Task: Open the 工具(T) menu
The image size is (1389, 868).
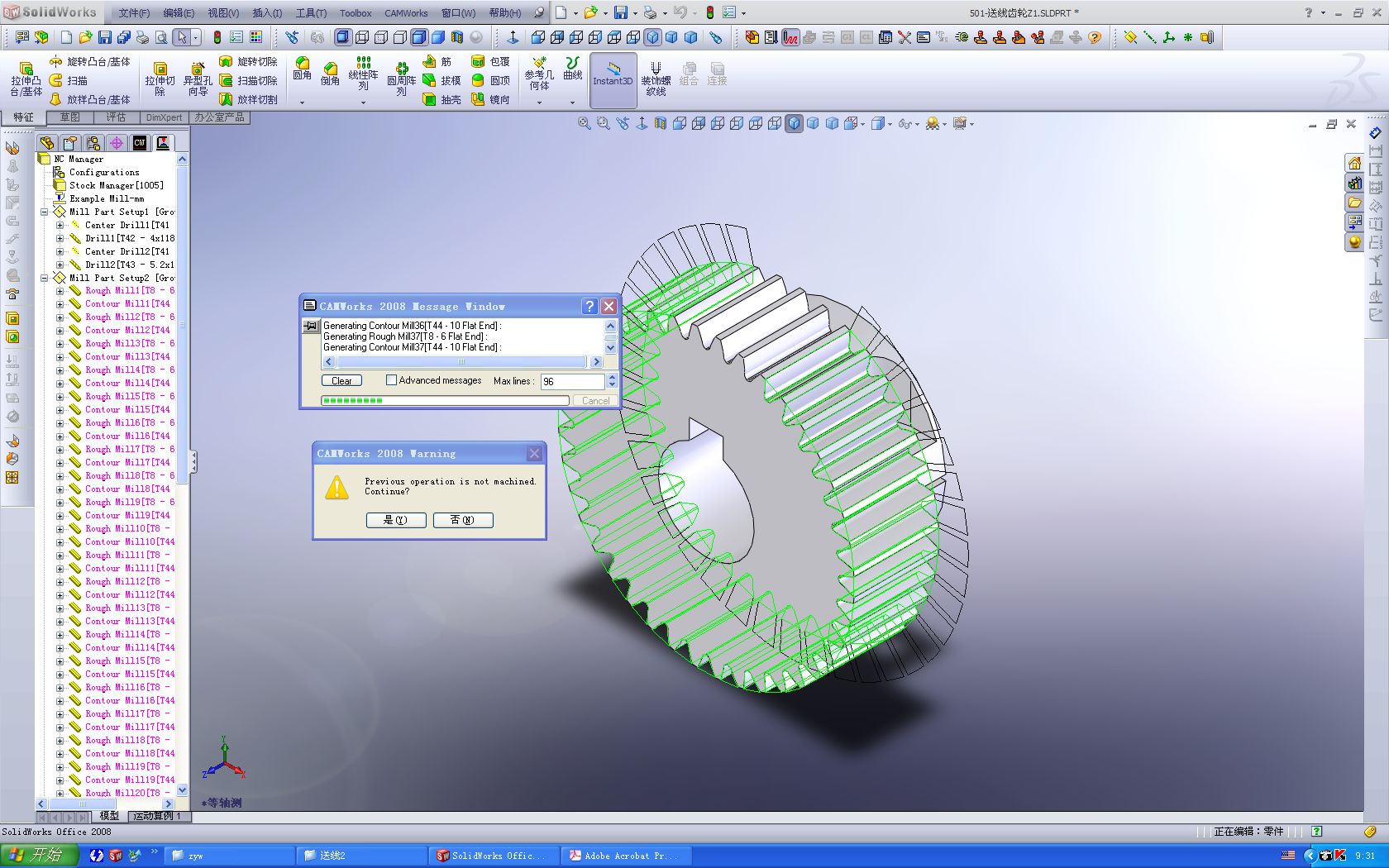Action: click(311, 13)
